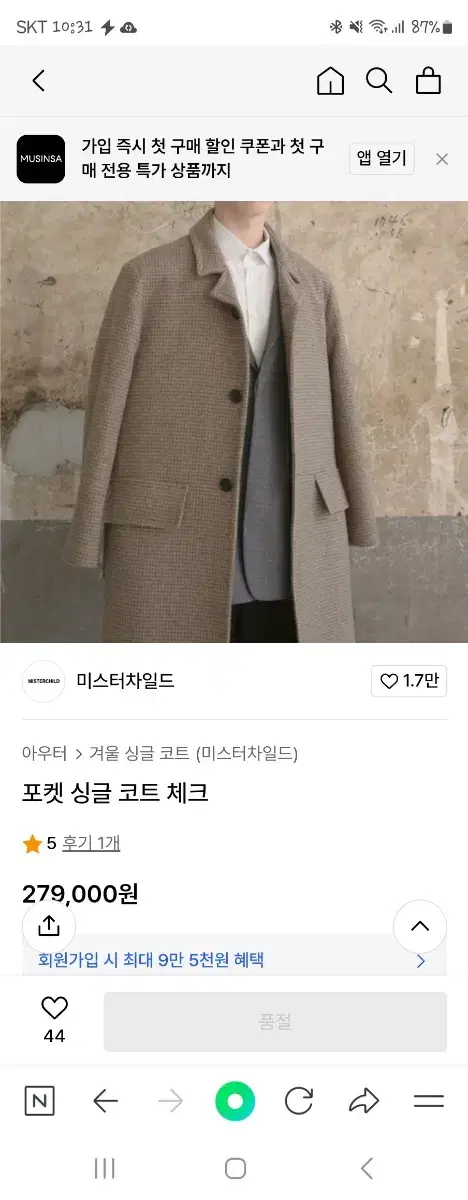View the coat product image
The image size is (468, 1200).
(234, 422)
